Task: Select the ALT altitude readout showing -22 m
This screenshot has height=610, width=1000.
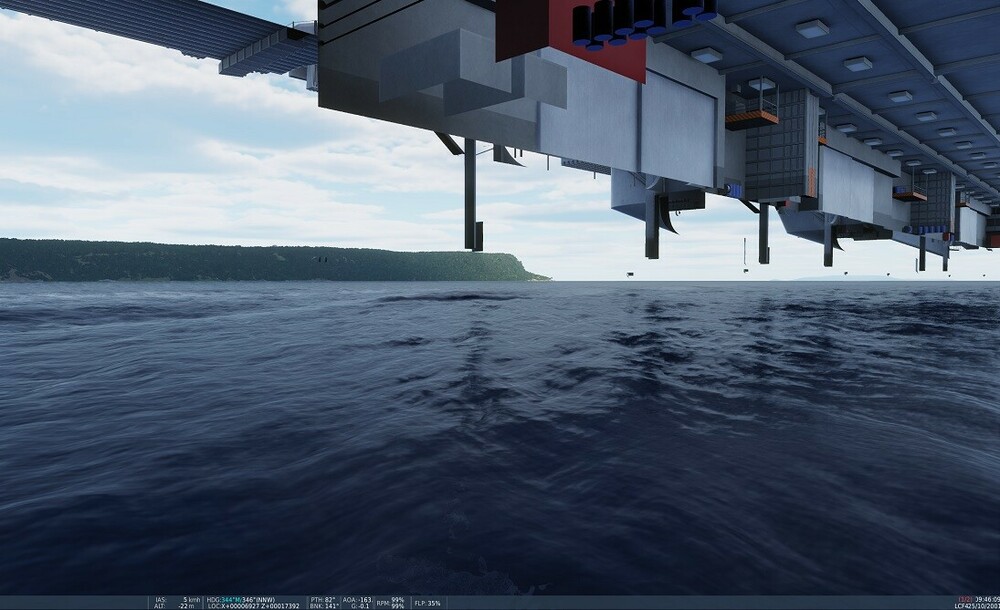Action: [185, 605]
